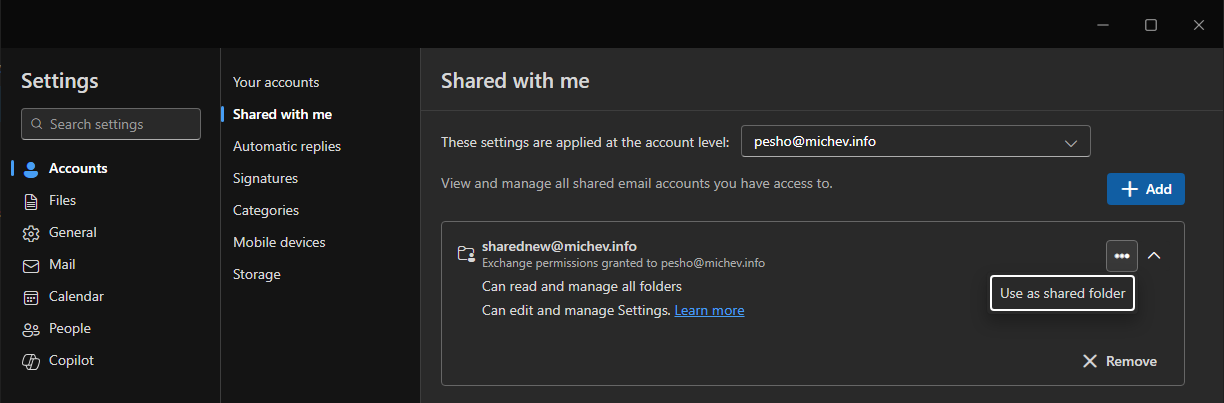Open Your accounts settings page

276,82
